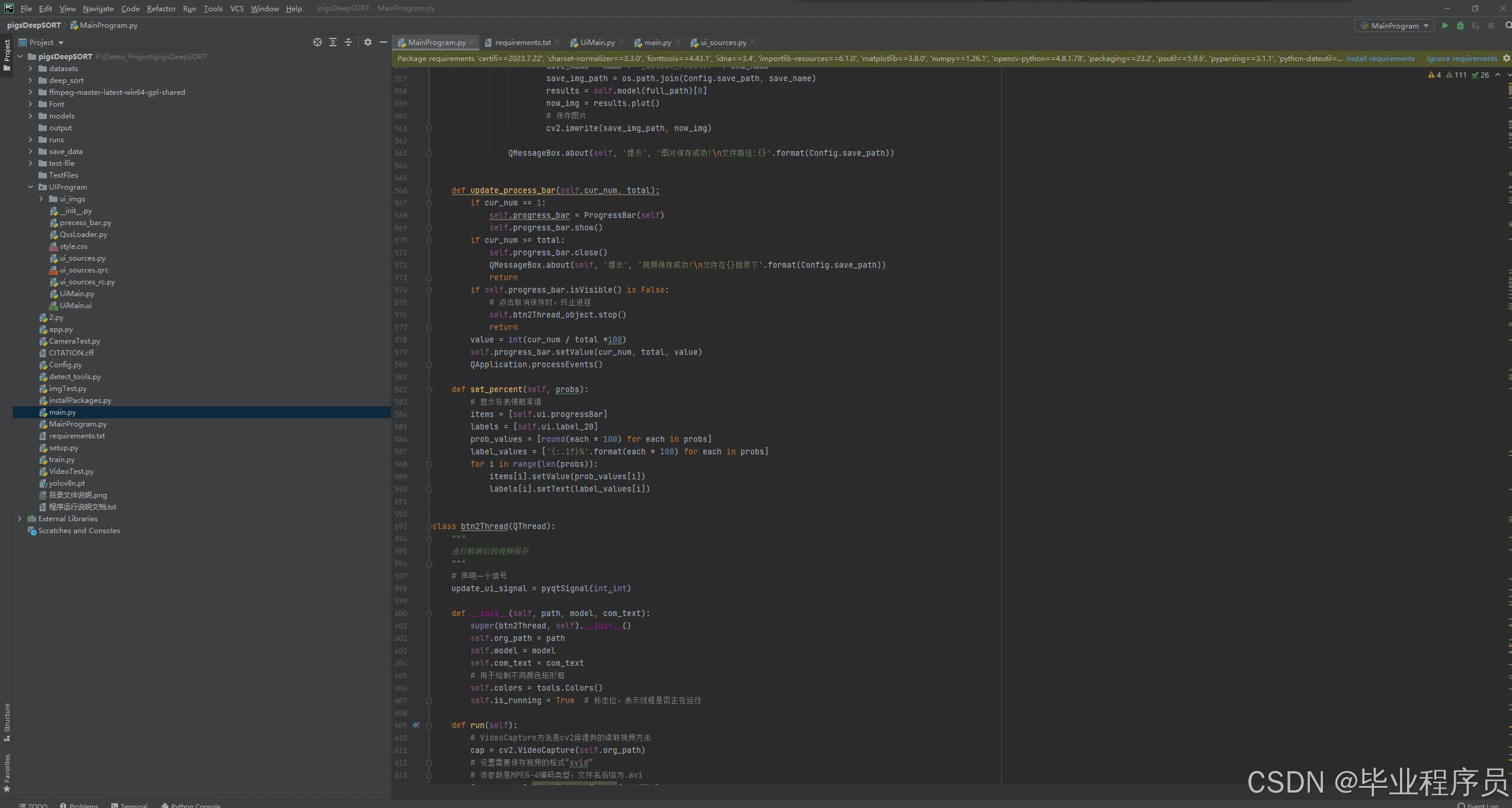
Task: Click Install requirements link
Action: point(1380,58)
